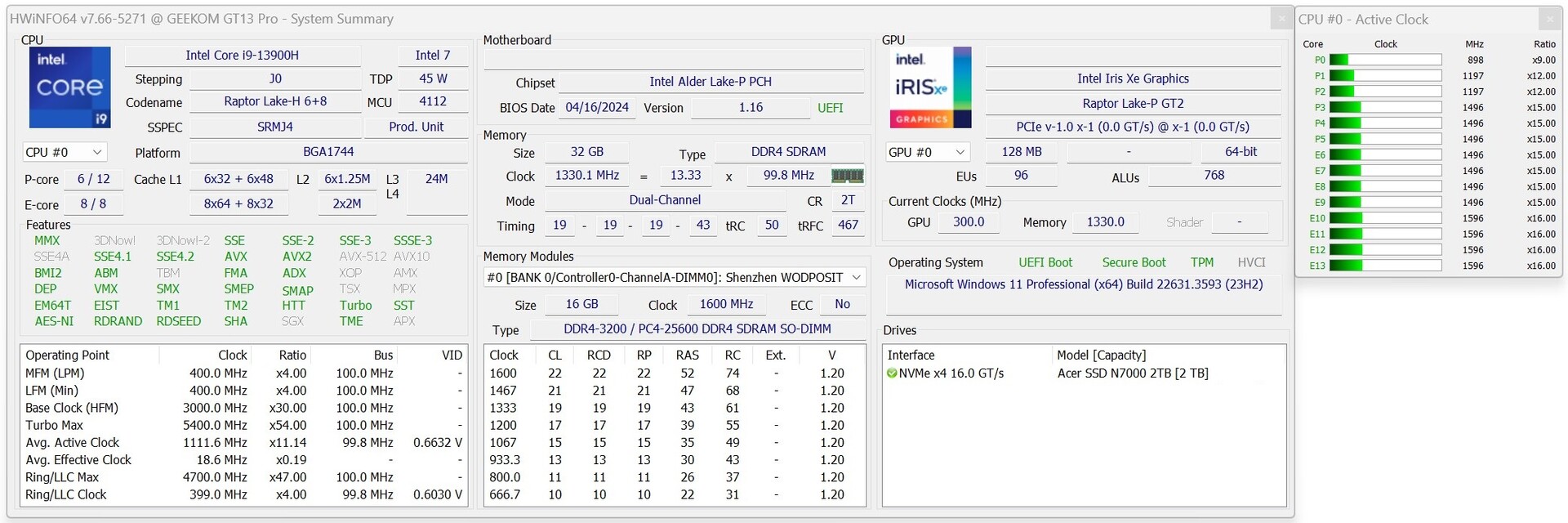Select the Ring/LLC Max row
Image resolution: width=1568 pixels, height=523 pixels.
pos(244,477)
